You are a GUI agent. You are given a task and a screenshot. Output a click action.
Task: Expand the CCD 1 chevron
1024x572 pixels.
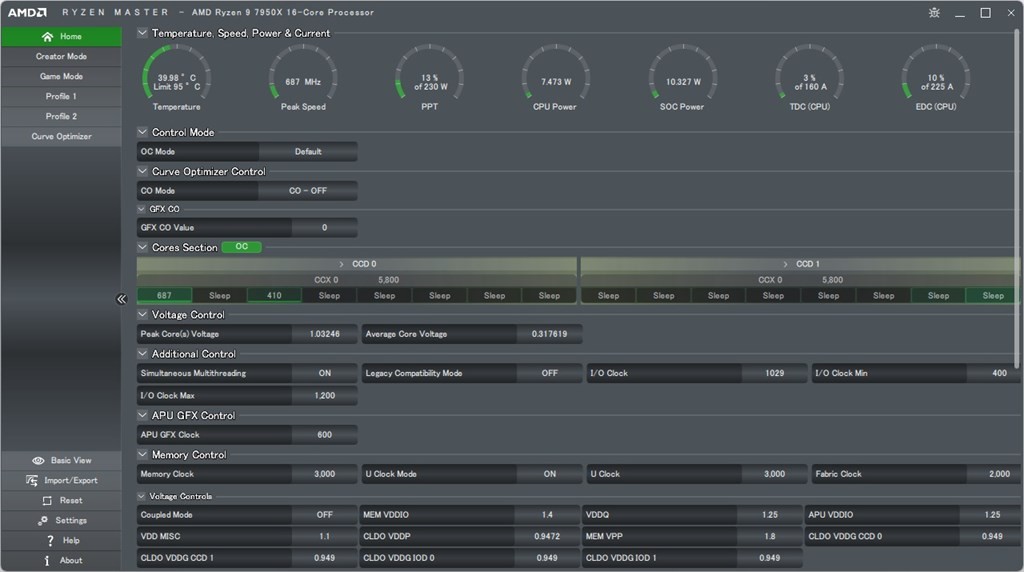tap(786, 264)
